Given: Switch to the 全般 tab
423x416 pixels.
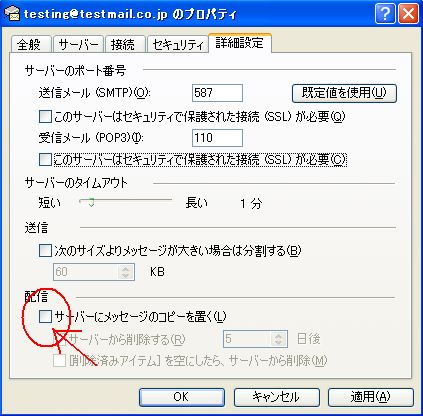Looking at the screenshot, I should click(31, 44).
